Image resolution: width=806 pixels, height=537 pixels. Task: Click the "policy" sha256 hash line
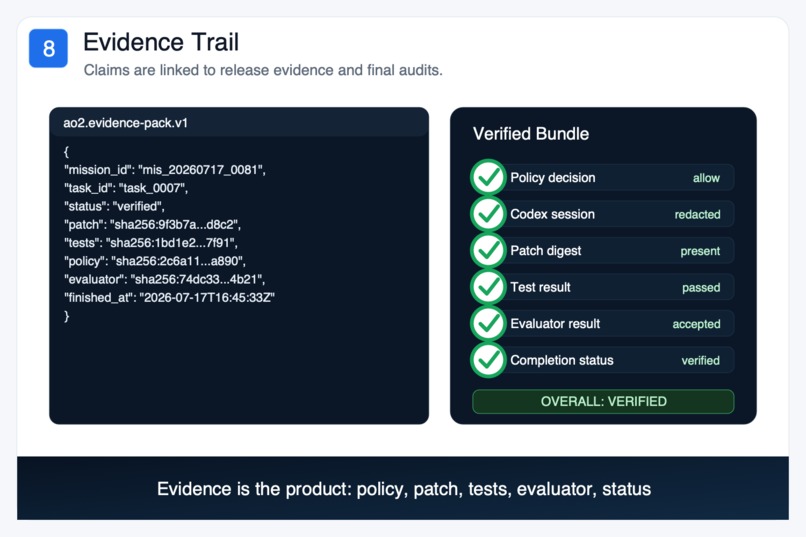(155, 261)
